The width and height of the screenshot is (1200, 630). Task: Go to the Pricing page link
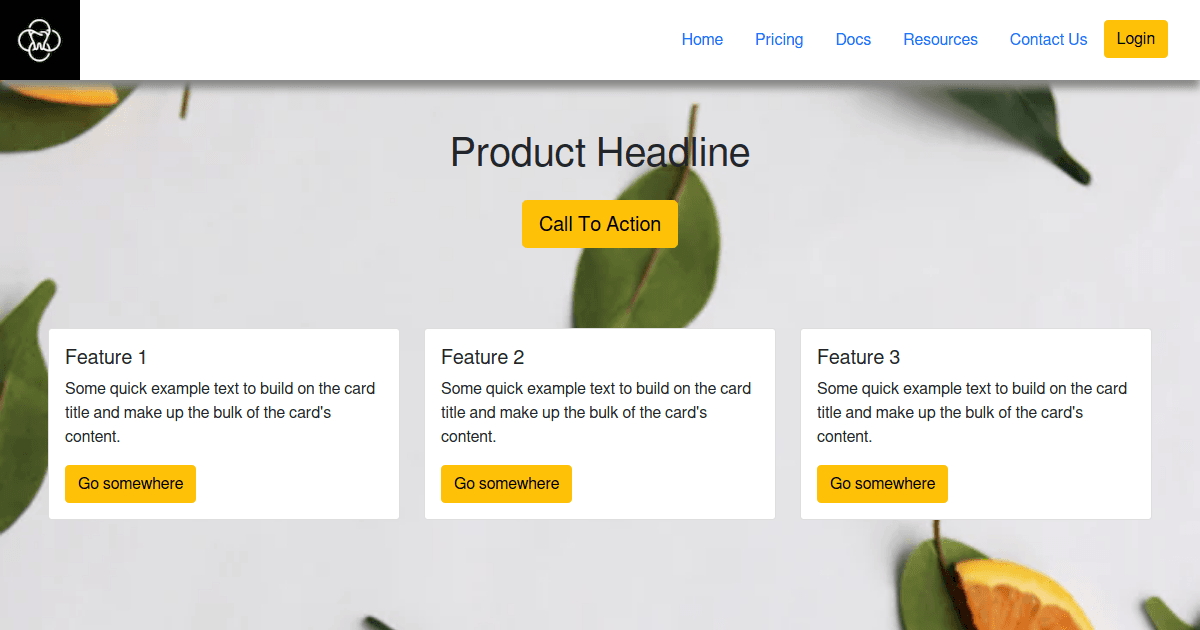[779, 40]
